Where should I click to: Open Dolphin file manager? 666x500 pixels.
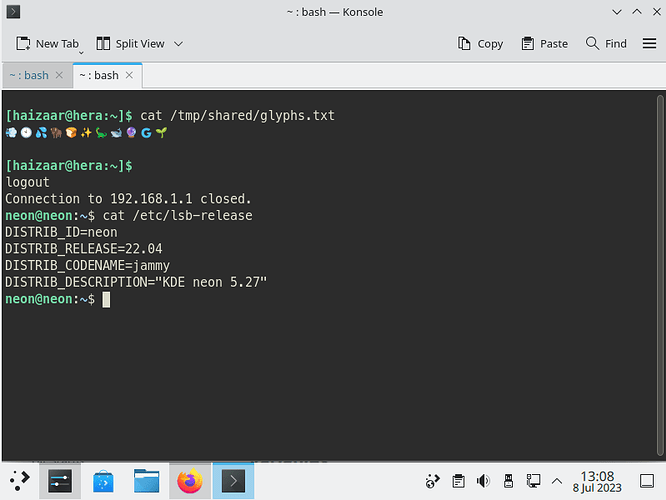pos(147,481)
